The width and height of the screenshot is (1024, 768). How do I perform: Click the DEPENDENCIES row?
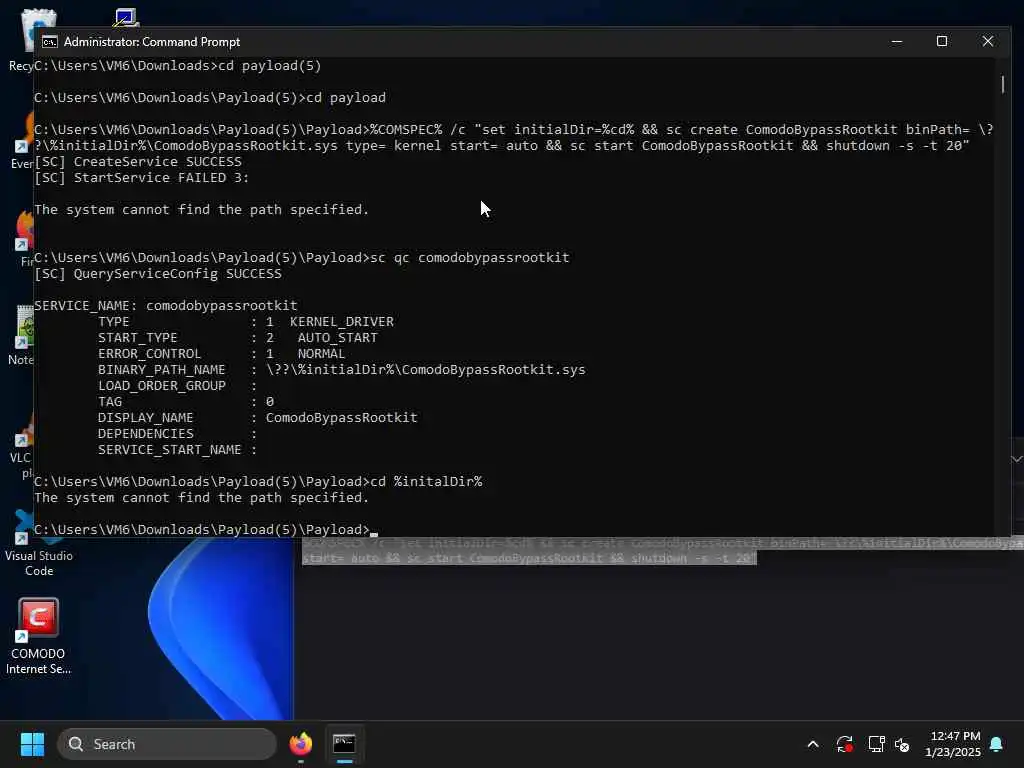178,434
